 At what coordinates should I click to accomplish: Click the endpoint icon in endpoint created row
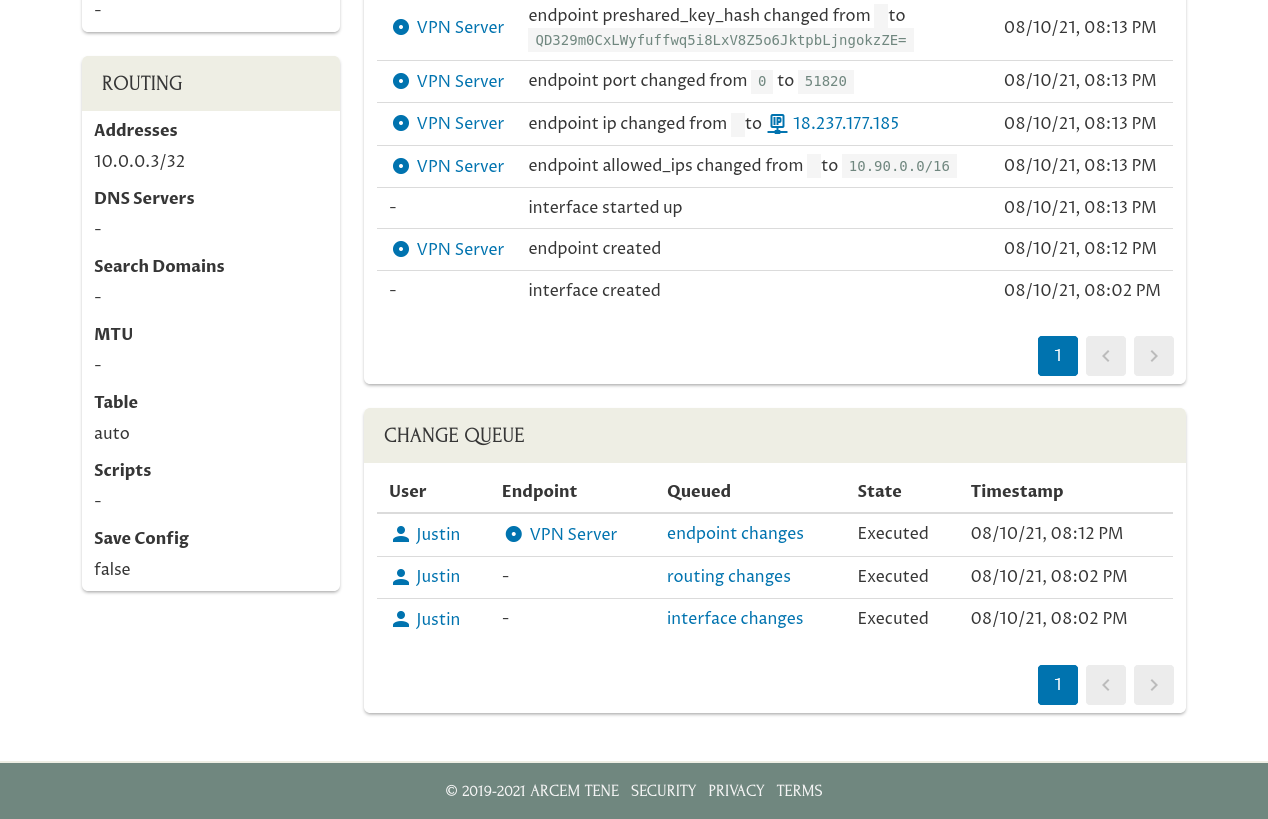(x=401, y=249)
